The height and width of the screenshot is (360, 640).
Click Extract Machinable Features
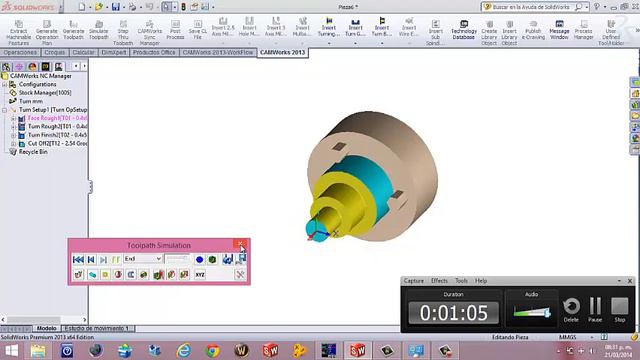coord(18,32)
